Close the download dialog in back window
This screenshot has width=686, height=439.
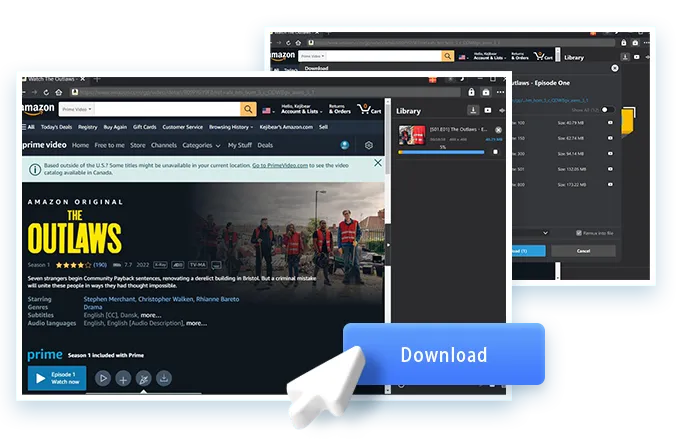[615, 68]
